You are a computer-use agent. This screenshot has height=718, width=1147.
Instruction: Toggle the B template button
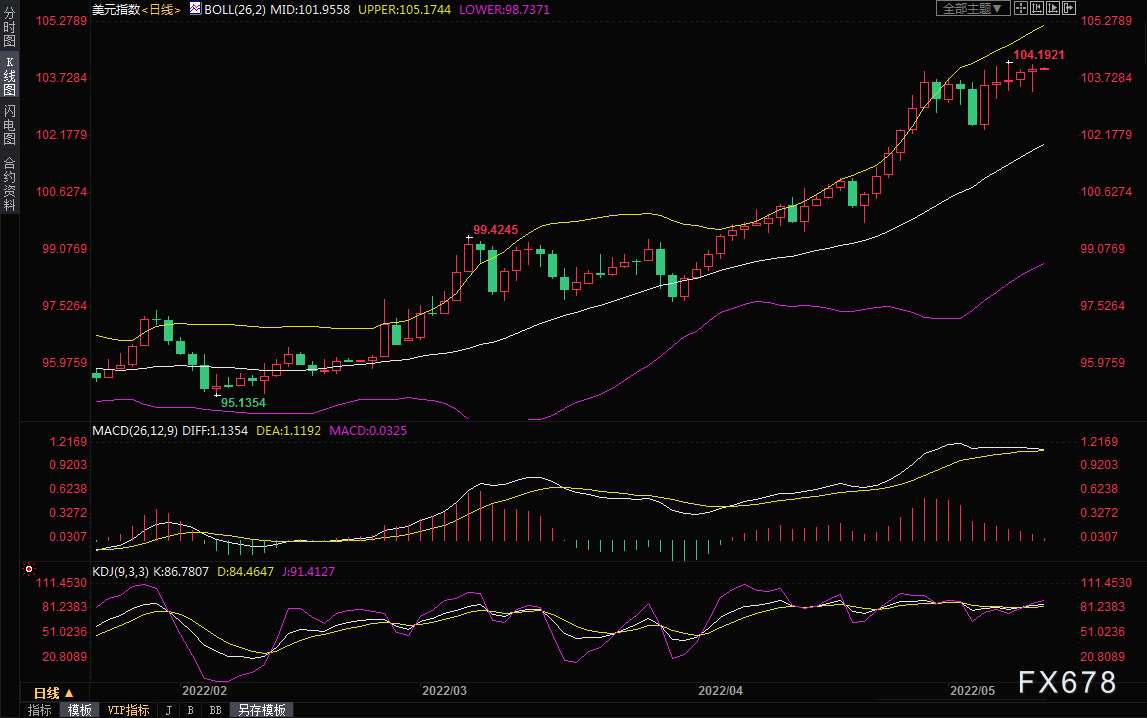190,710
